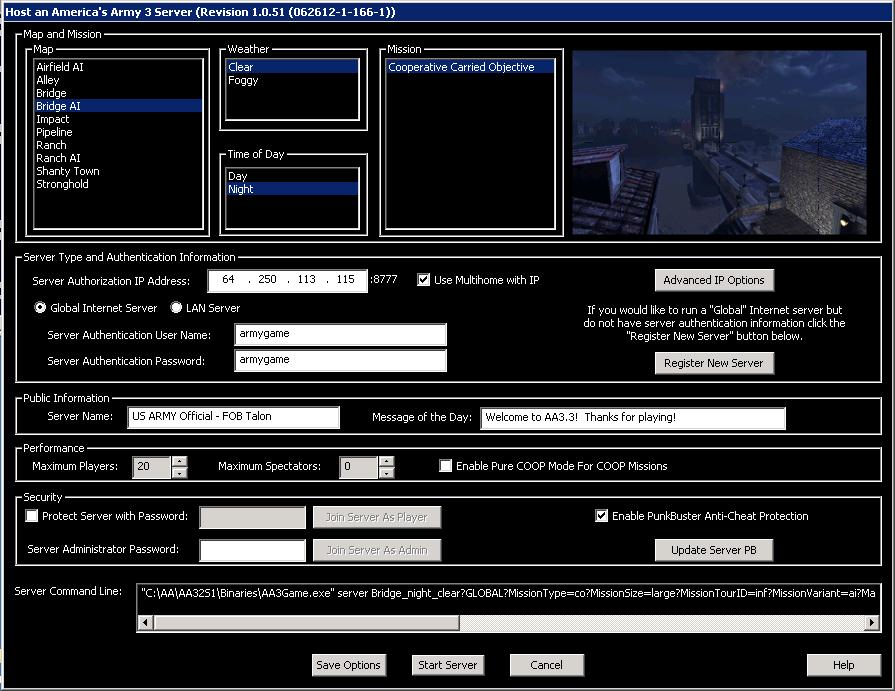
Task: Click the command line scrollbar thumb
Action: 307,622
